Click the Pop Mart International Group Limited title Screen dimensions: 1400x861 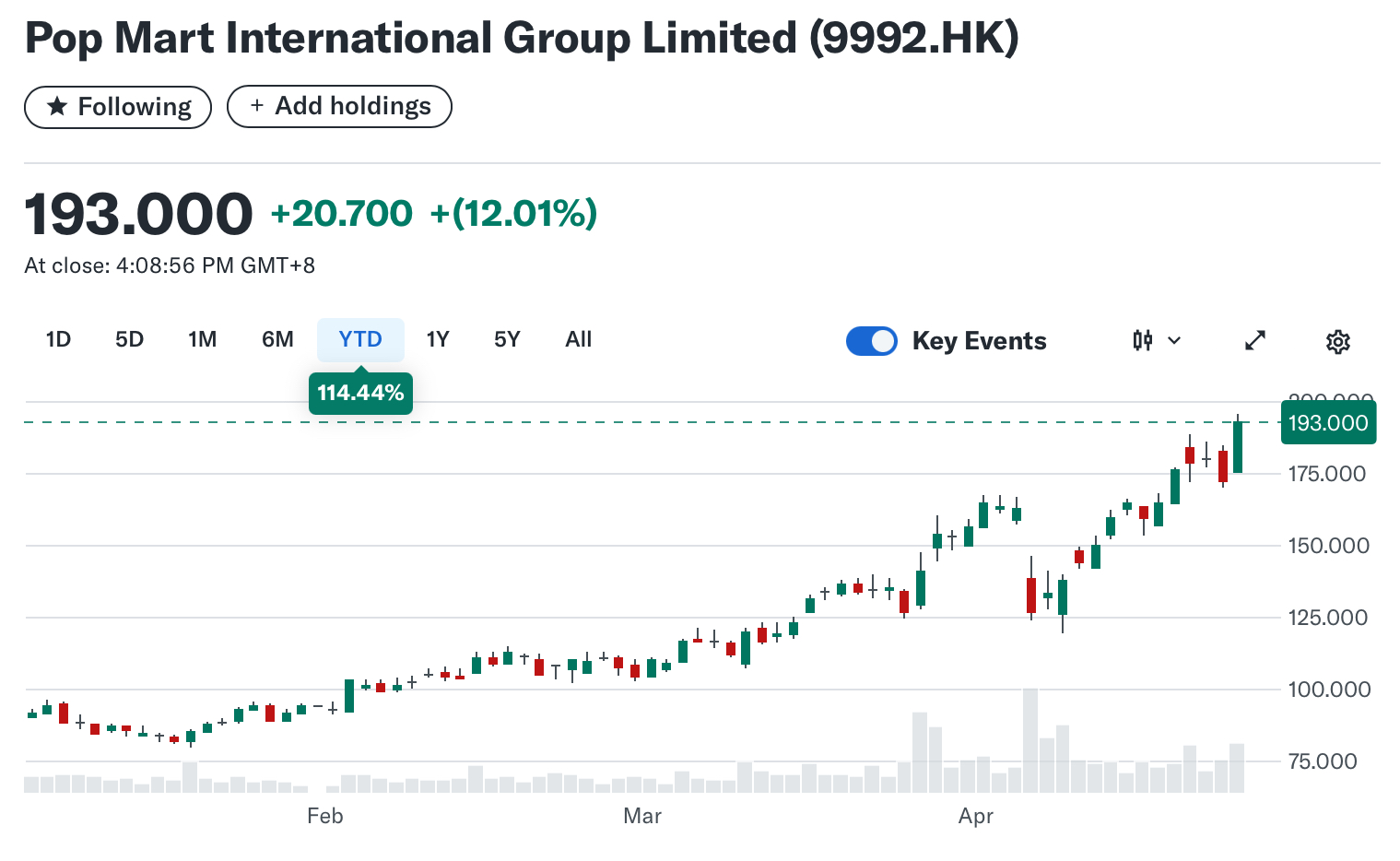522,39
